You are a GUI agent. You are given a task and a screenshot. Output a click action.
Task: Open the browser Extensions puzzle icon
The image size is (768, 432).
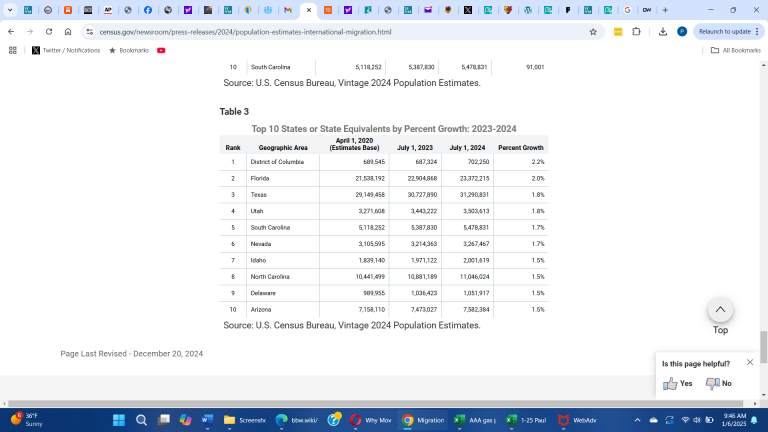[636, 31]
